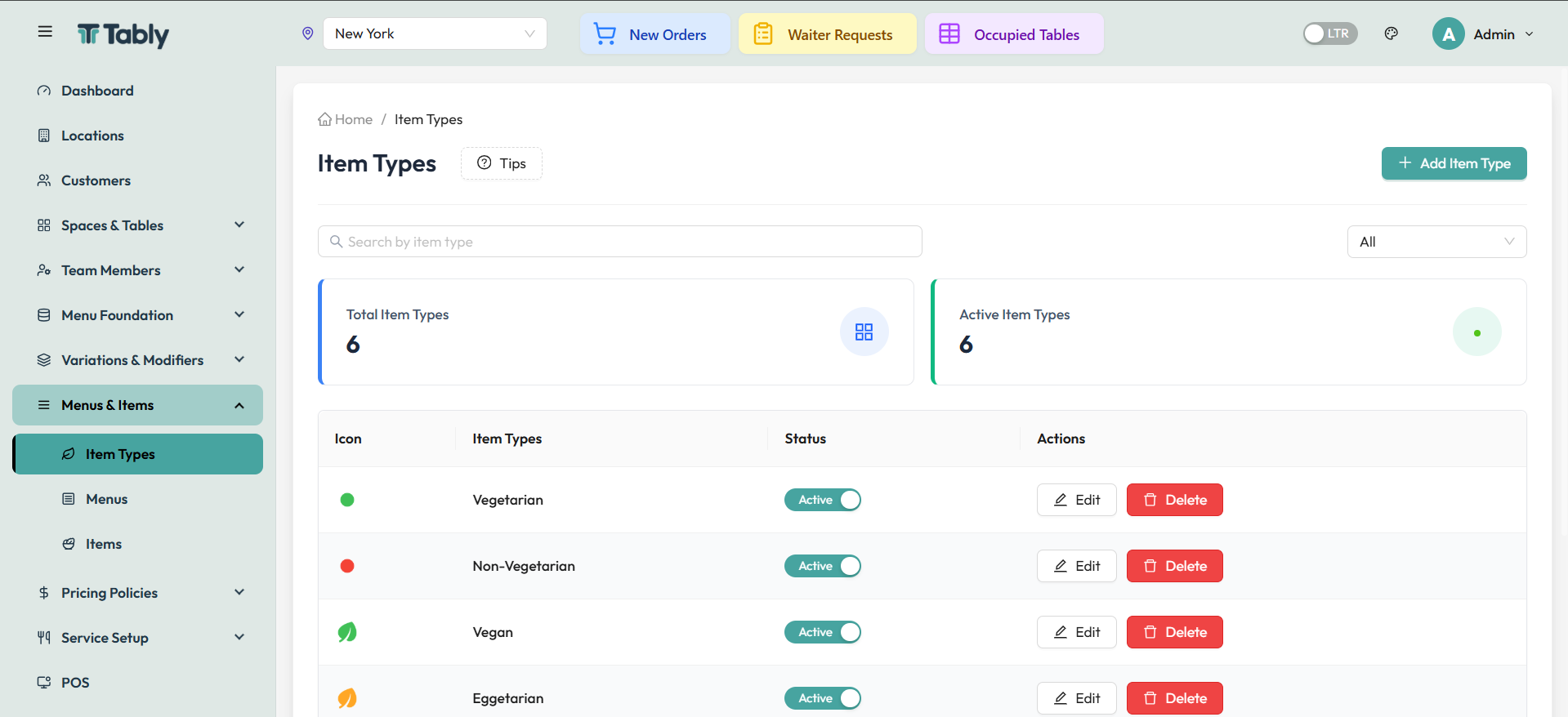Viewport: 1568px width, 717px height.
Task: Click the Active Item Types dot icon
Action: coord(1477,332)
